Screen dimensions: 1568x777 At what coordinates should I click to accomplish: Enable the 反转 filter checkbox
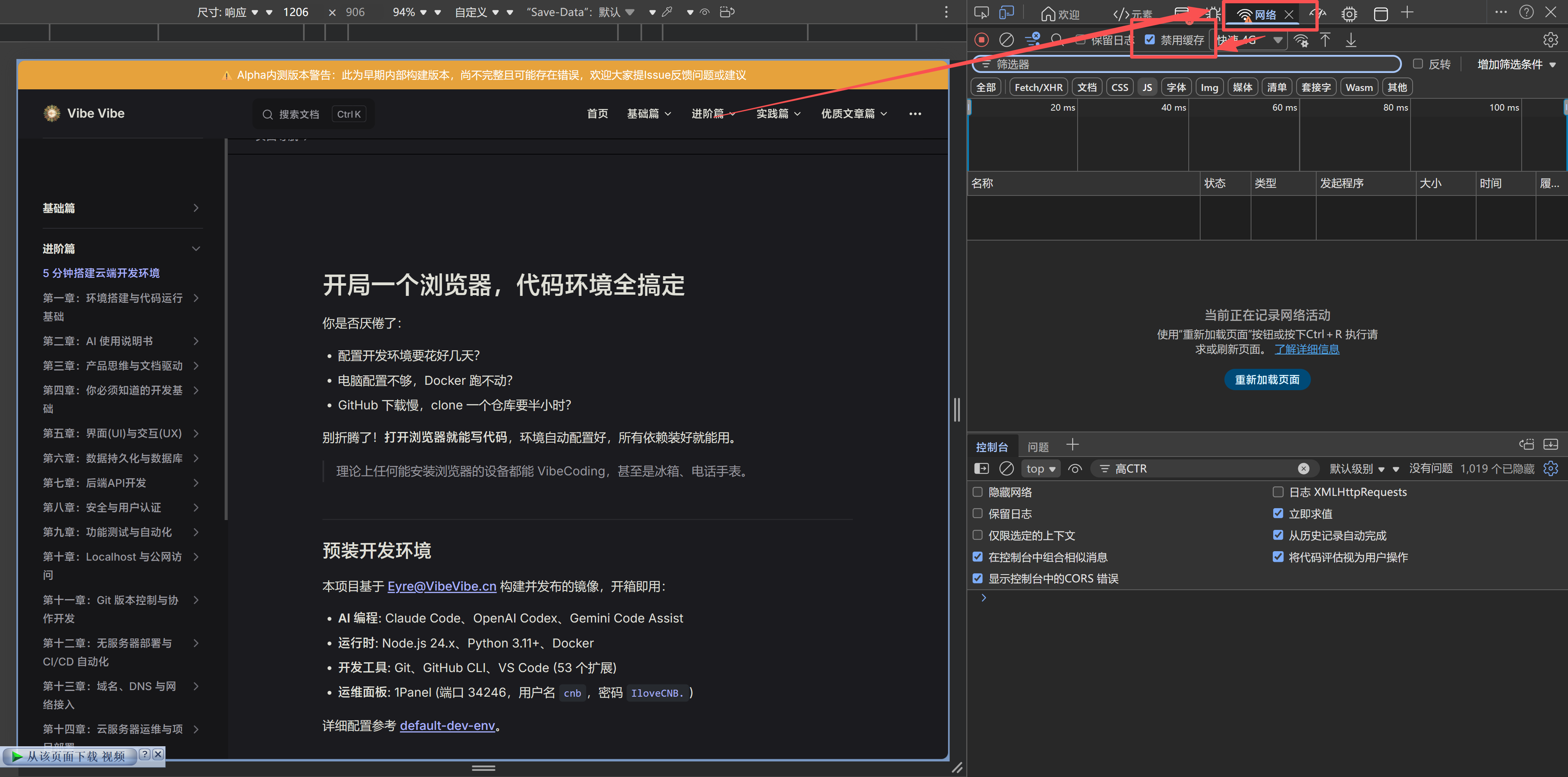[1418, 64]
